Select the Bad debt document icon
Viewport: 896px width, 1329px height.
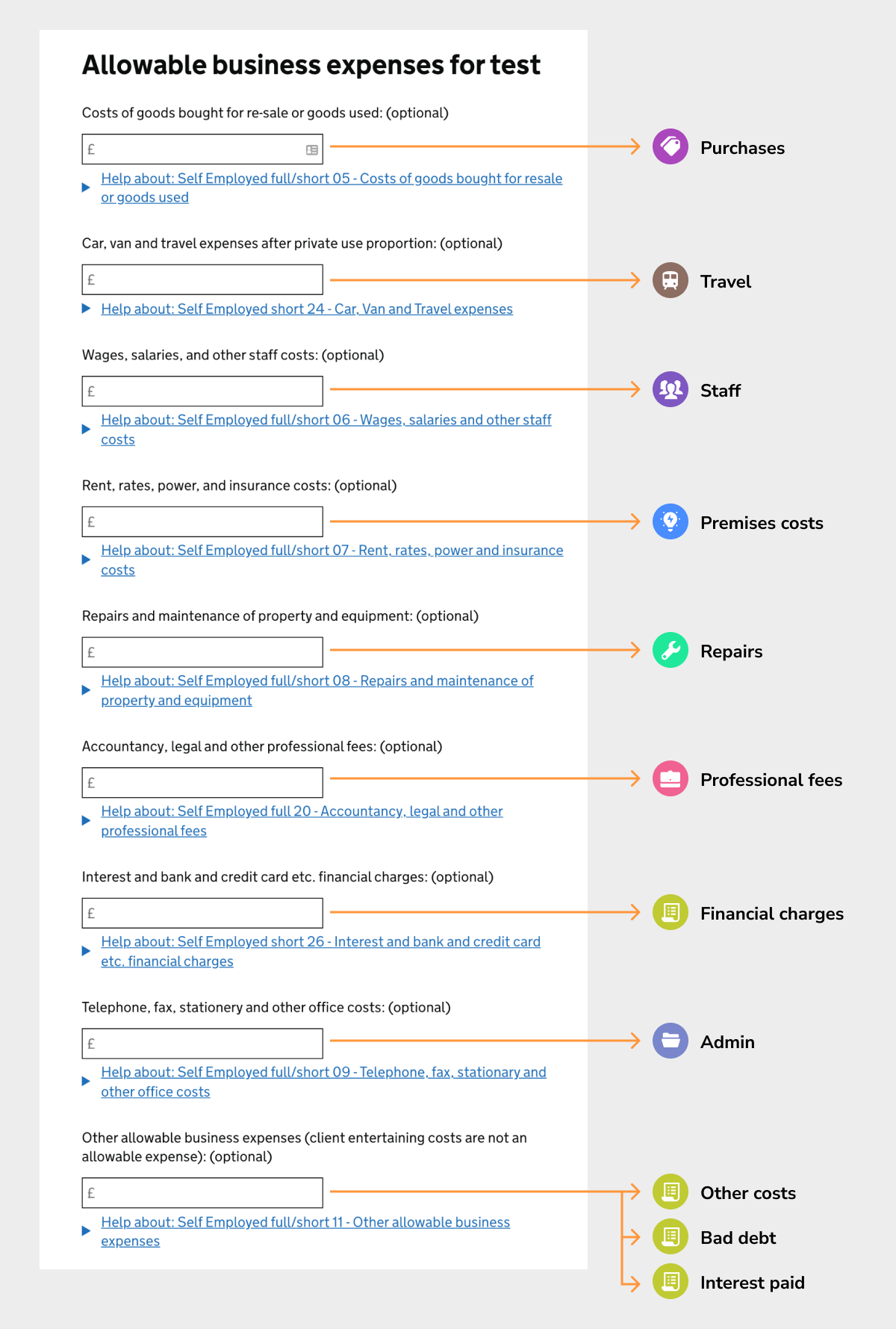point(671,1236)
